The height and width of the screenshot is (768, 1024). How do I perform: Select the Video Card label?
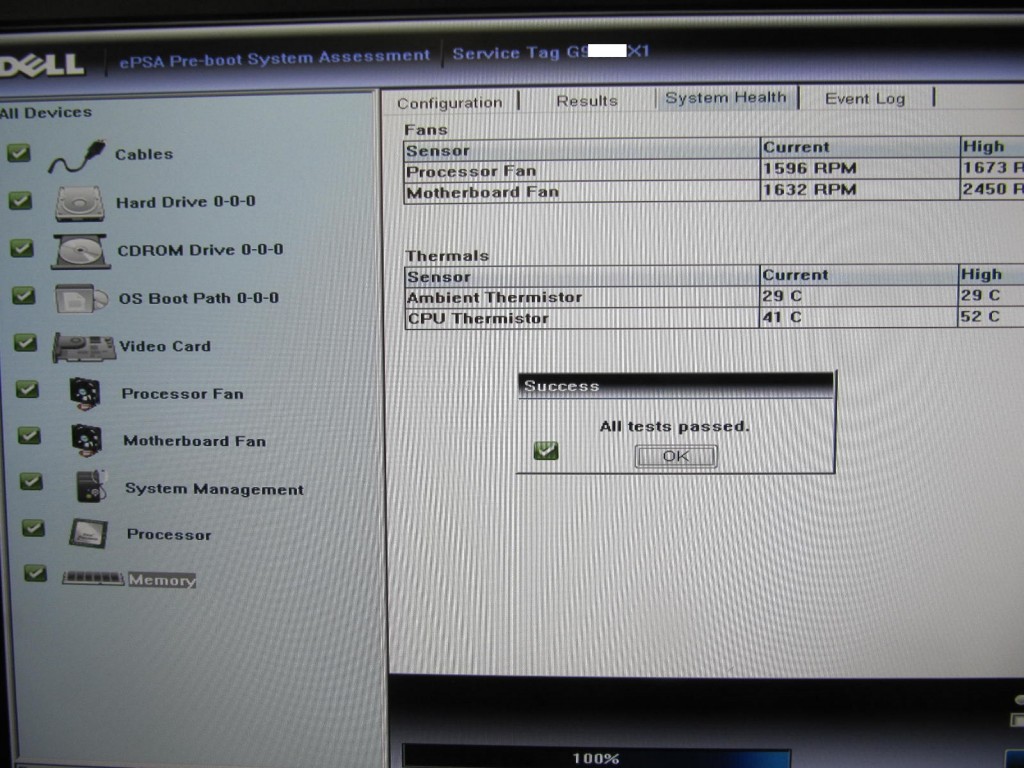[x=165, y=346]
